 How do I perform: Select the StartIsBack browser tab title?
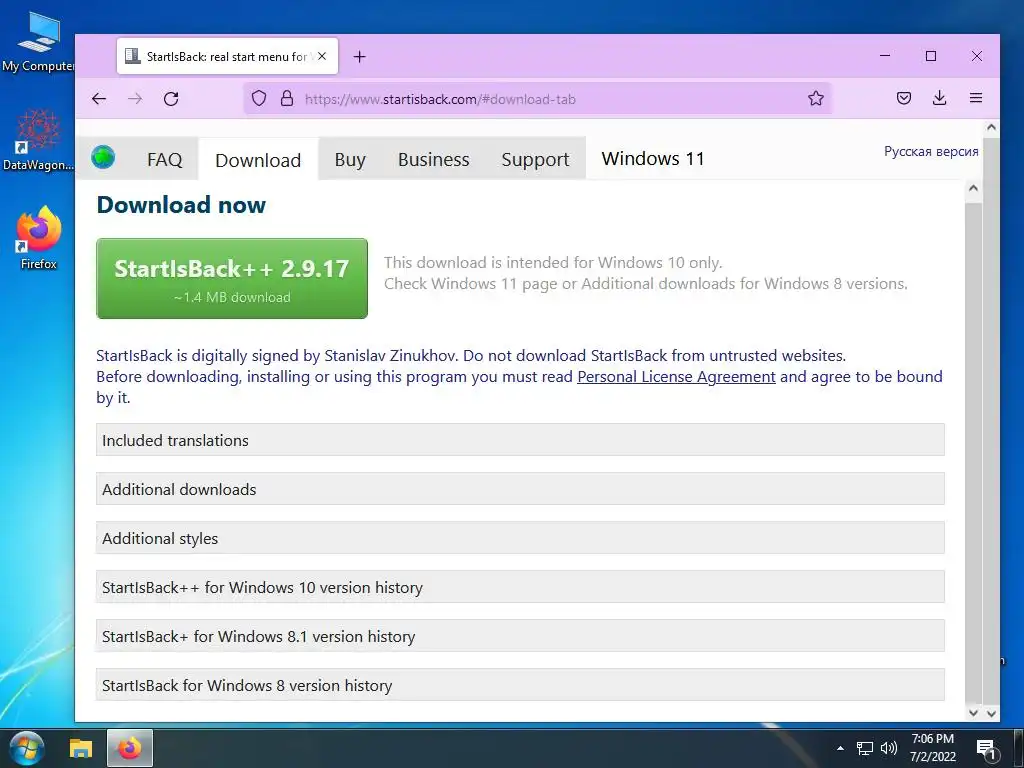pos(227,57)
